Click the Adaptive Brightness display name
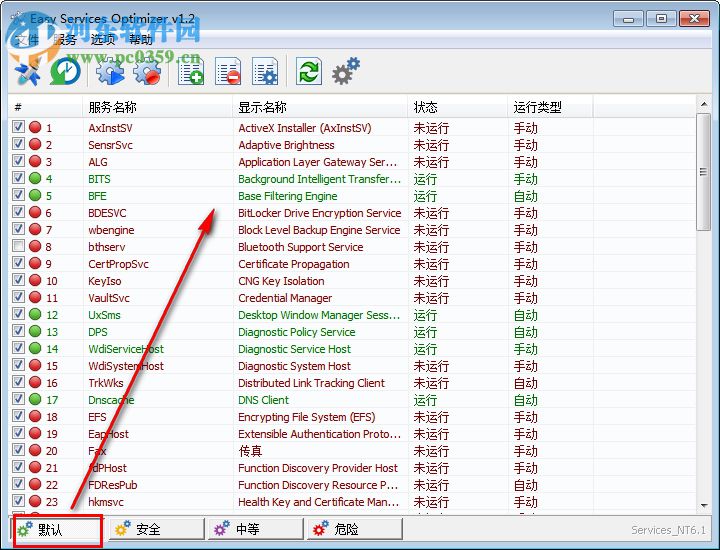Viewport: 720px width, 550px height. point(286,145)
